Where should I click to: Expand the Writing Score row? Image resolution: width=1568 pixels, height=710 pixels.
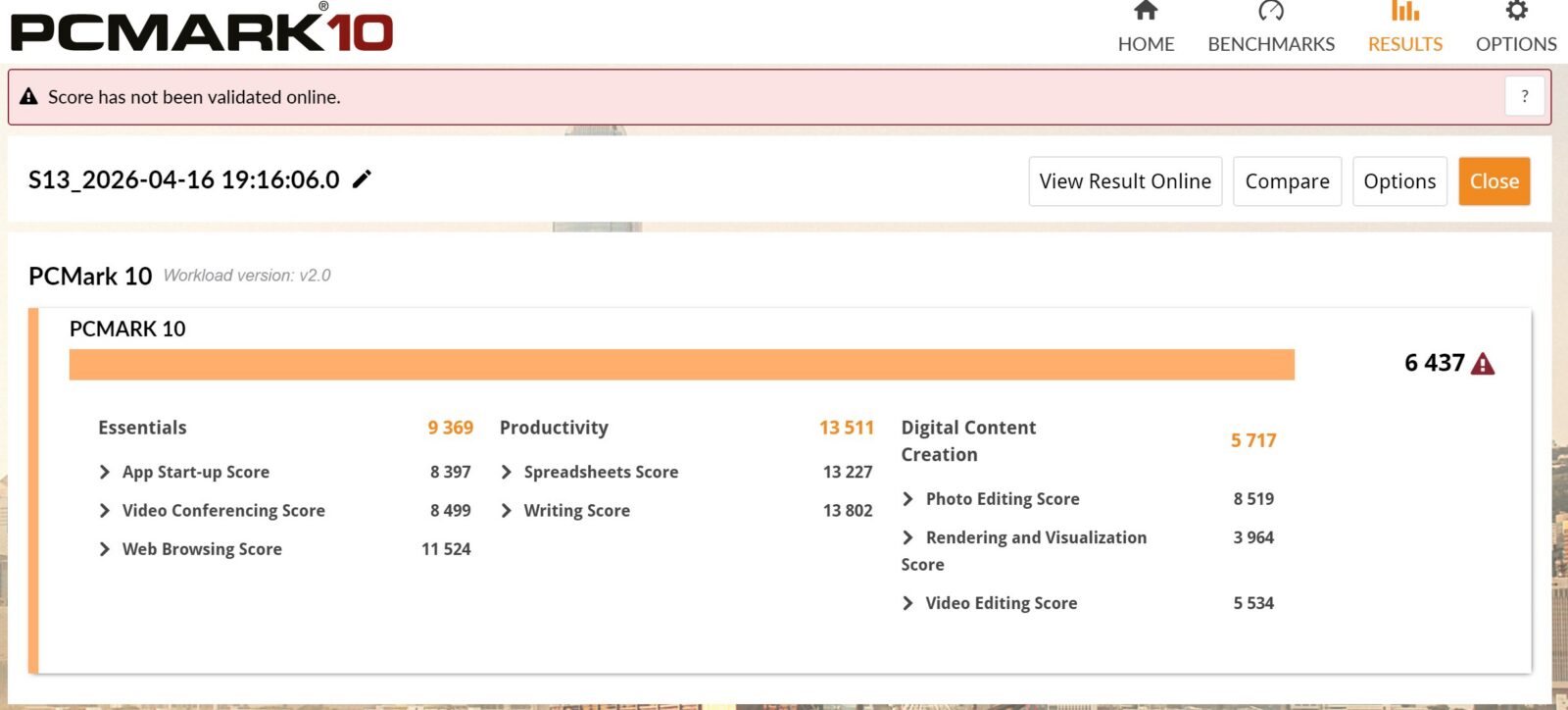[x=507, y=511]
